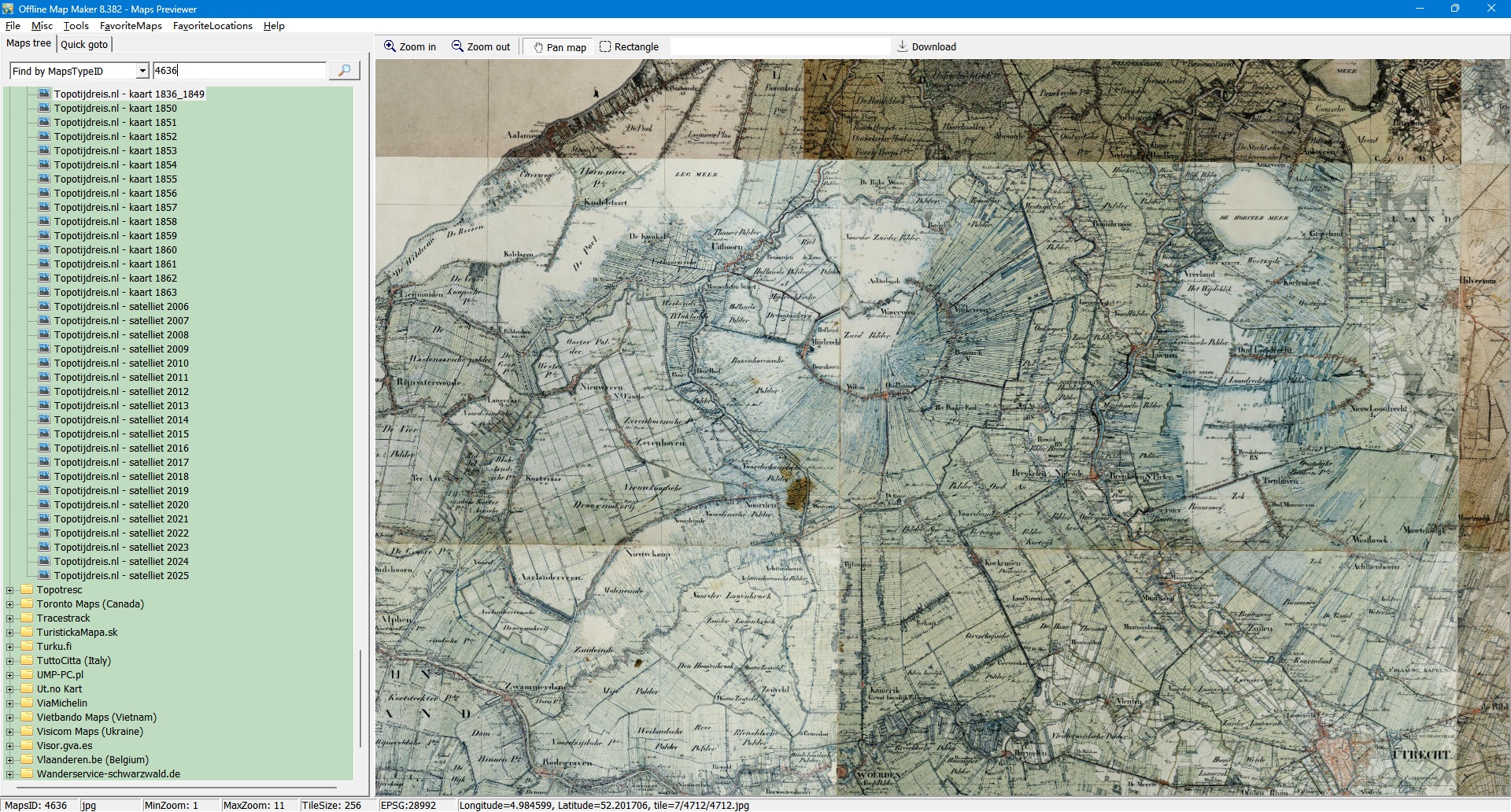The height and width of the screenshot is (812, 1511).
Task: Click the Zoom out tool
Action: (x=480, y=47)
